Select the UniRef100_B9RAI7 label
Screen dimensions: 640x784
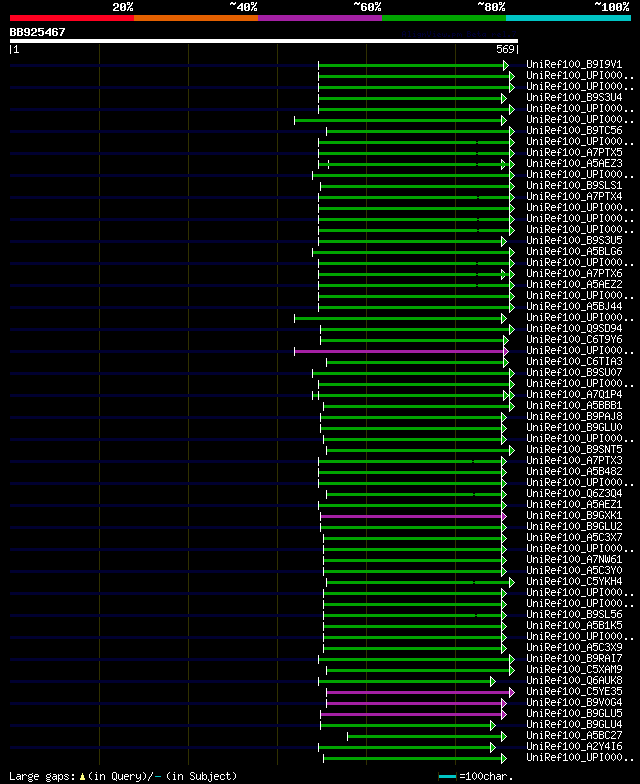tap(574, 658)
